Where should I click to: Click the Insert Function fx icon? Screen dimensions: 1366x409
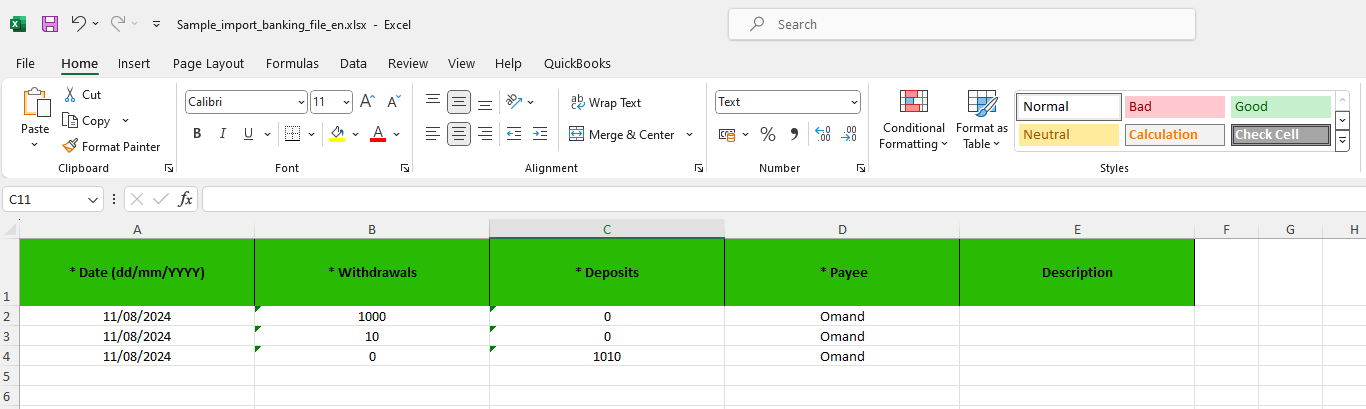[x=185, y=199]
